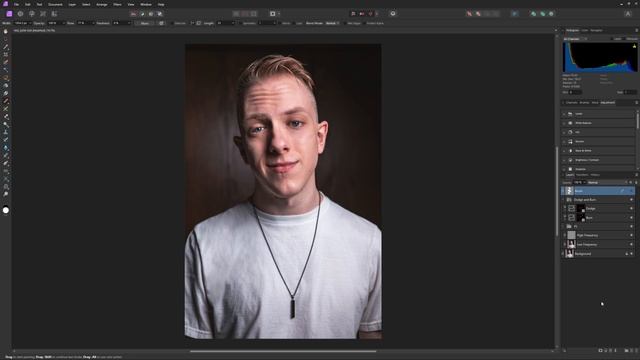The image size is (640, 360).
Task: Open the Document menu
Action: pyautogui.click(x=55, y=4)
